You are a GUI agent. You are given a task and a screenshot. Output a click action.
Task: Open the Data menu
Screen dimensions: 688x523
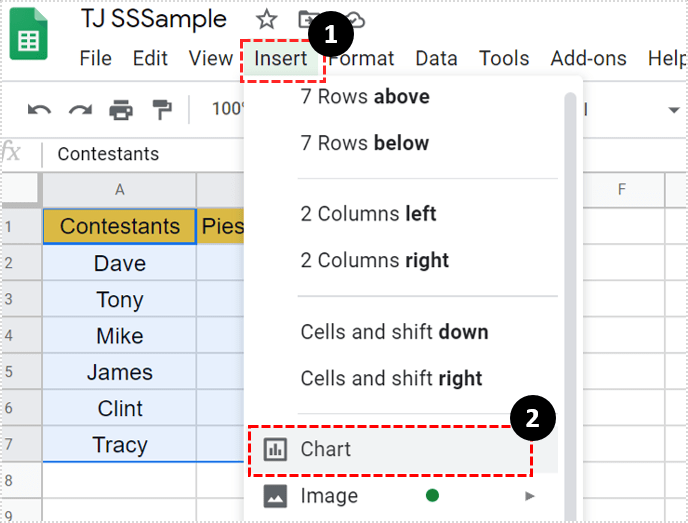coord(436,59)
